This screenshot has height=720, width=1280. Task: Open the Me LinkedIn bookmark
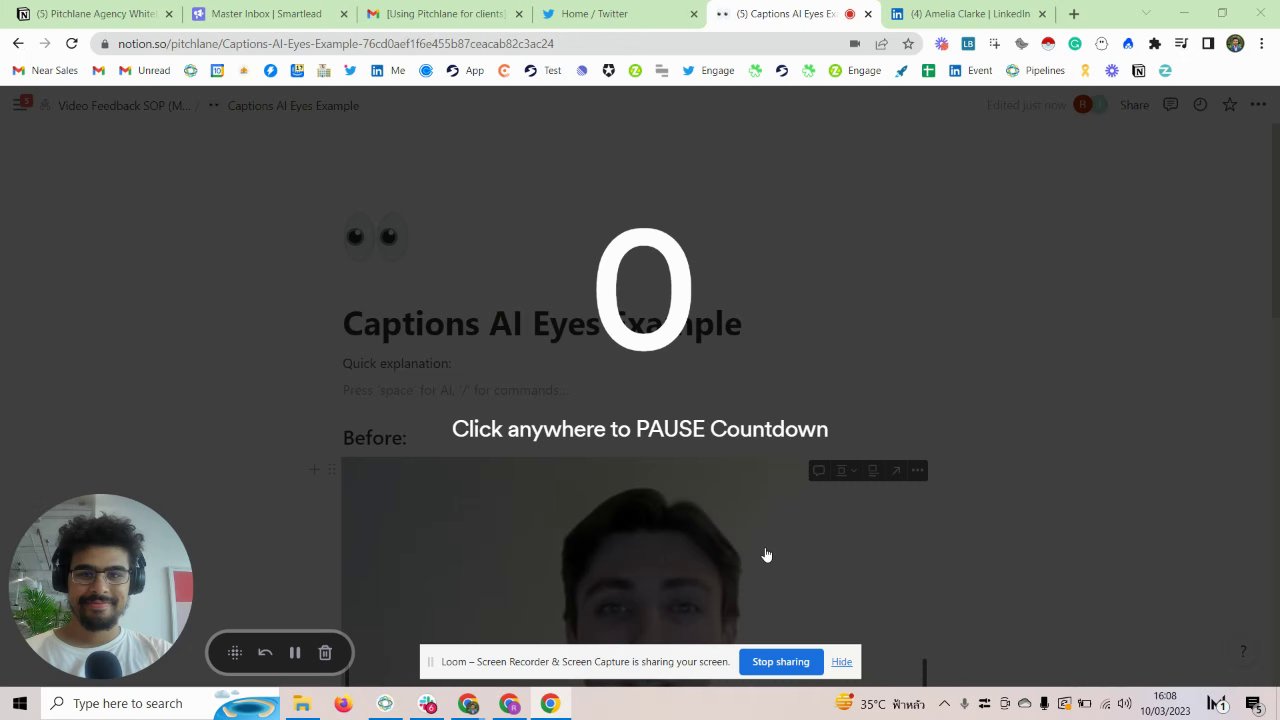click(388, 71)
